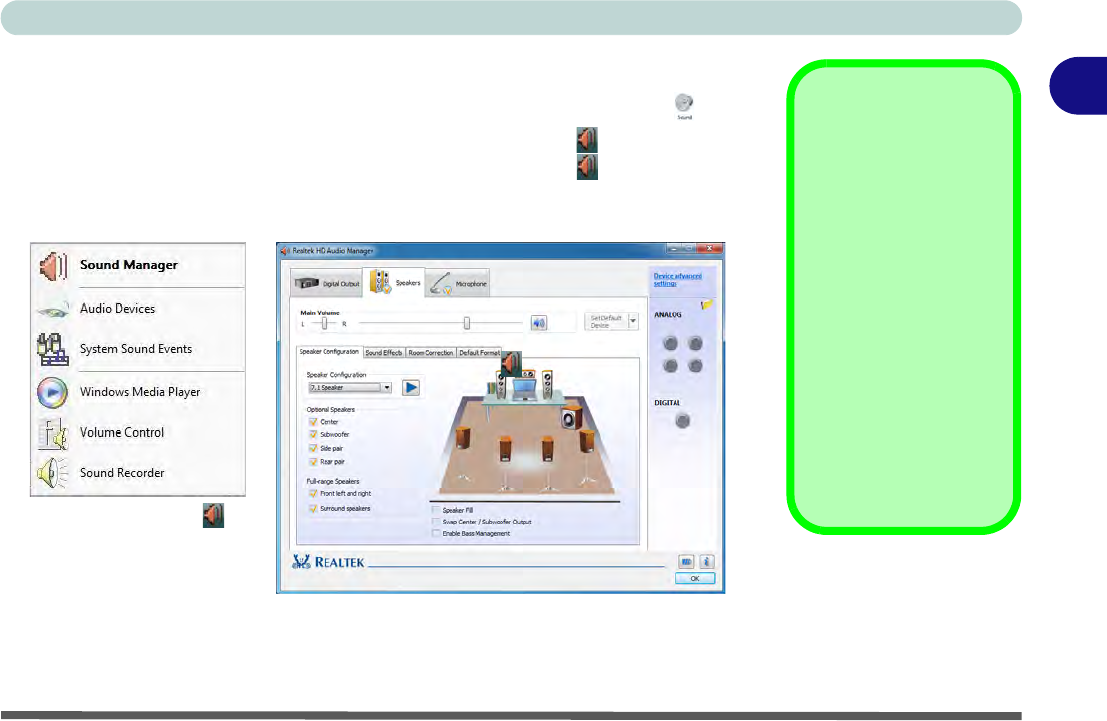
Task: Open the Device advanced settings link
Action: (x=677, y=280)
